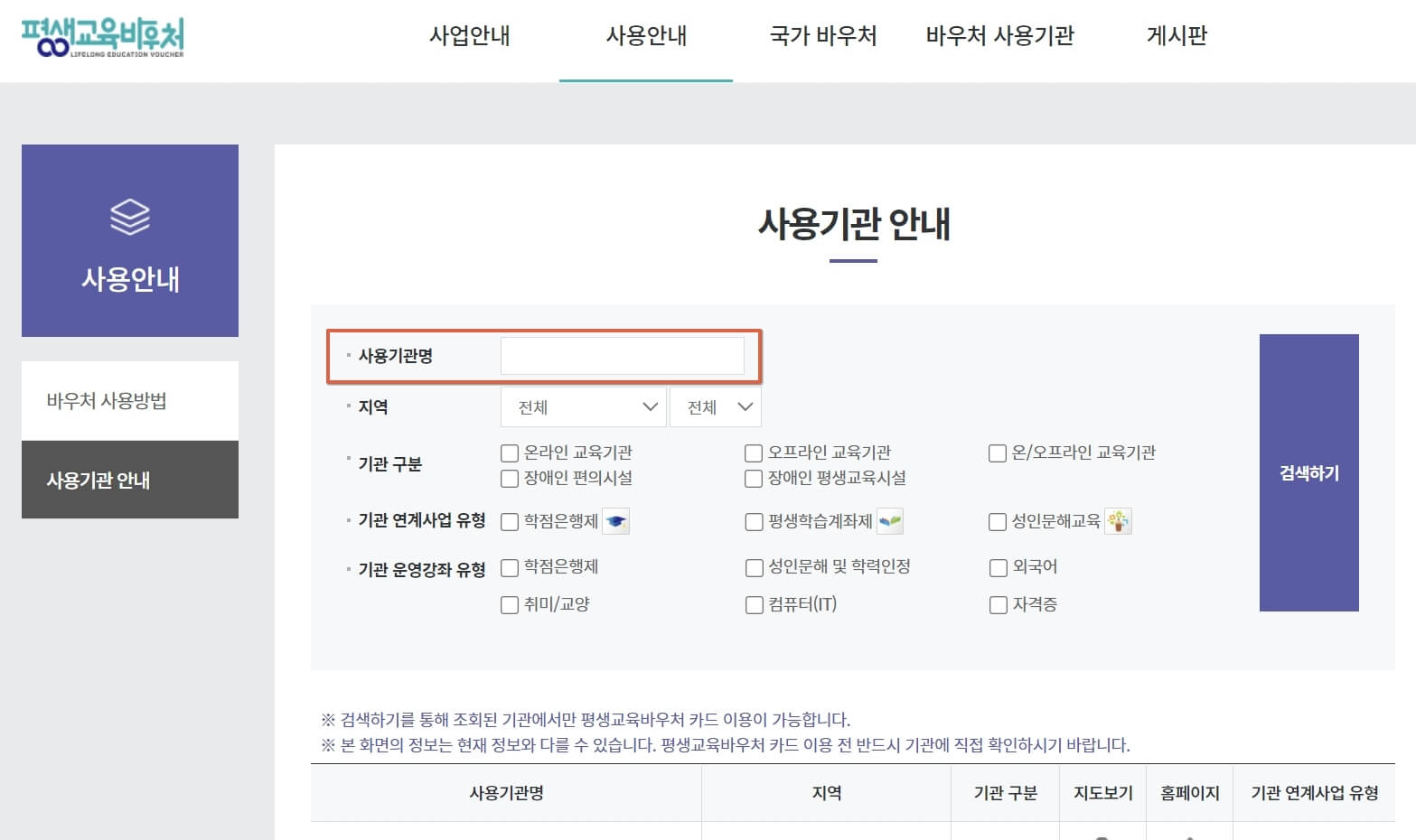Image resolution: width=1416 pixels, height=840 pixels.
Task: Check the 평생학습계좌제 checkbox
Action: click(754, 522)
